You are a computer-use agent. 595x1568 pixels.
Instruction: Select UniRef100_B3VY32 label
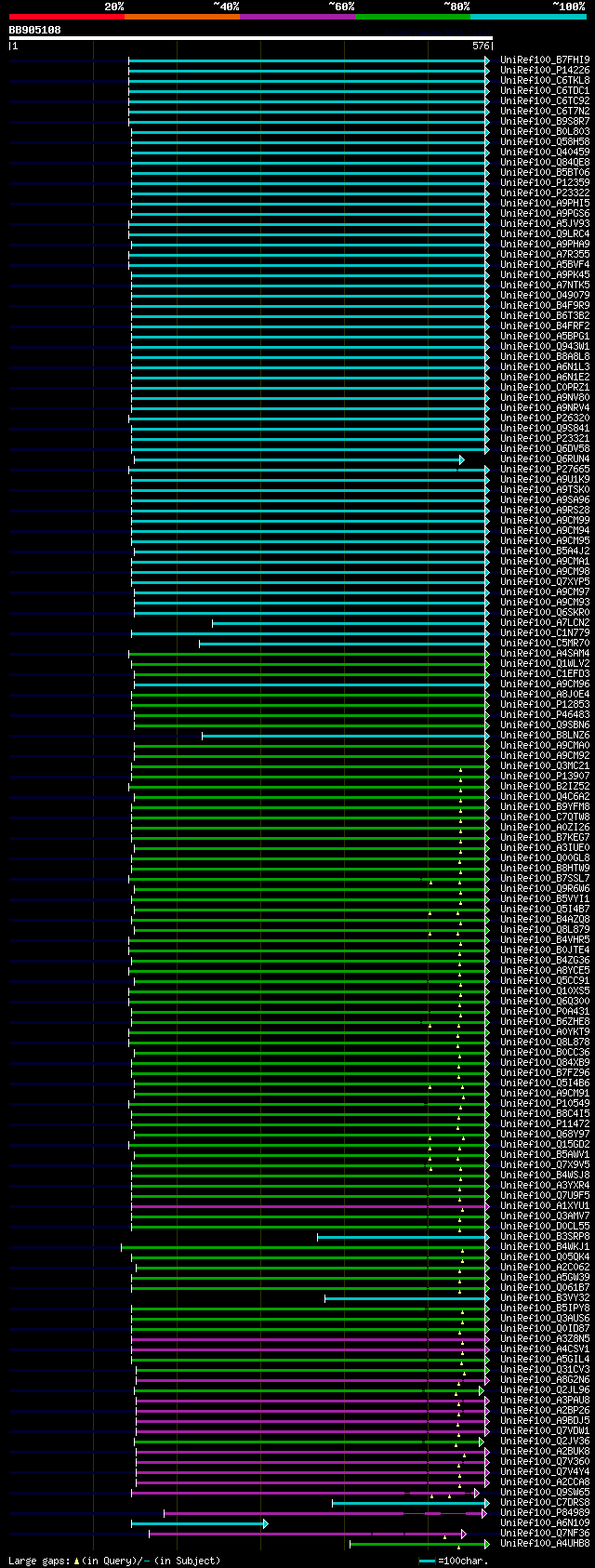pos(545,1297)
